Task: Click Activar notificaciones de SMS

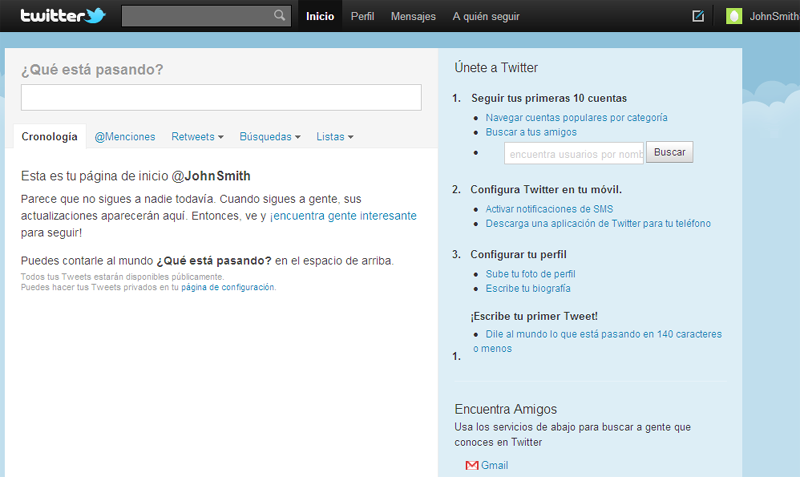Action: tap(549, 209)
